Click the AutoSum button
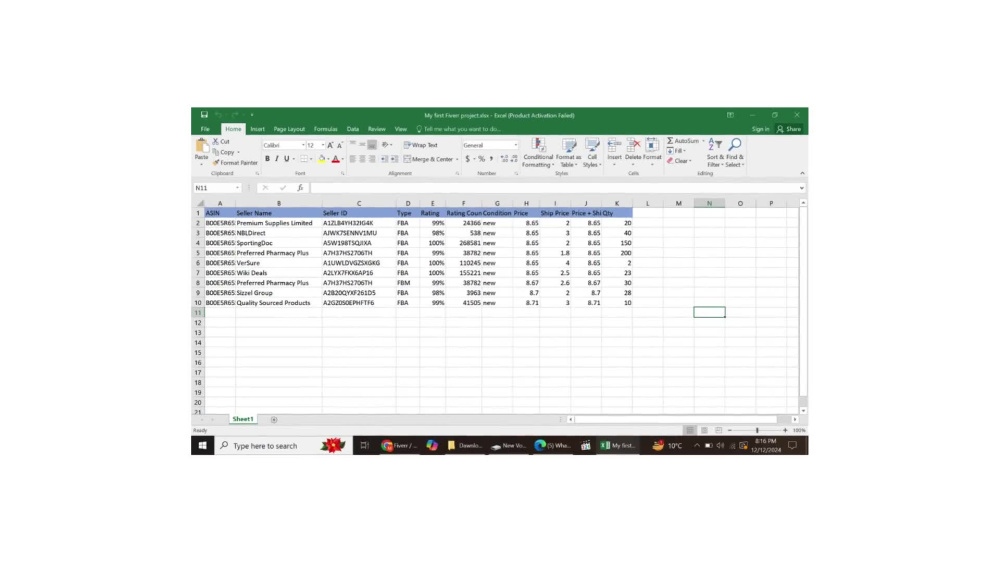This screenshot has height=563, width=1000. point(683,141)
